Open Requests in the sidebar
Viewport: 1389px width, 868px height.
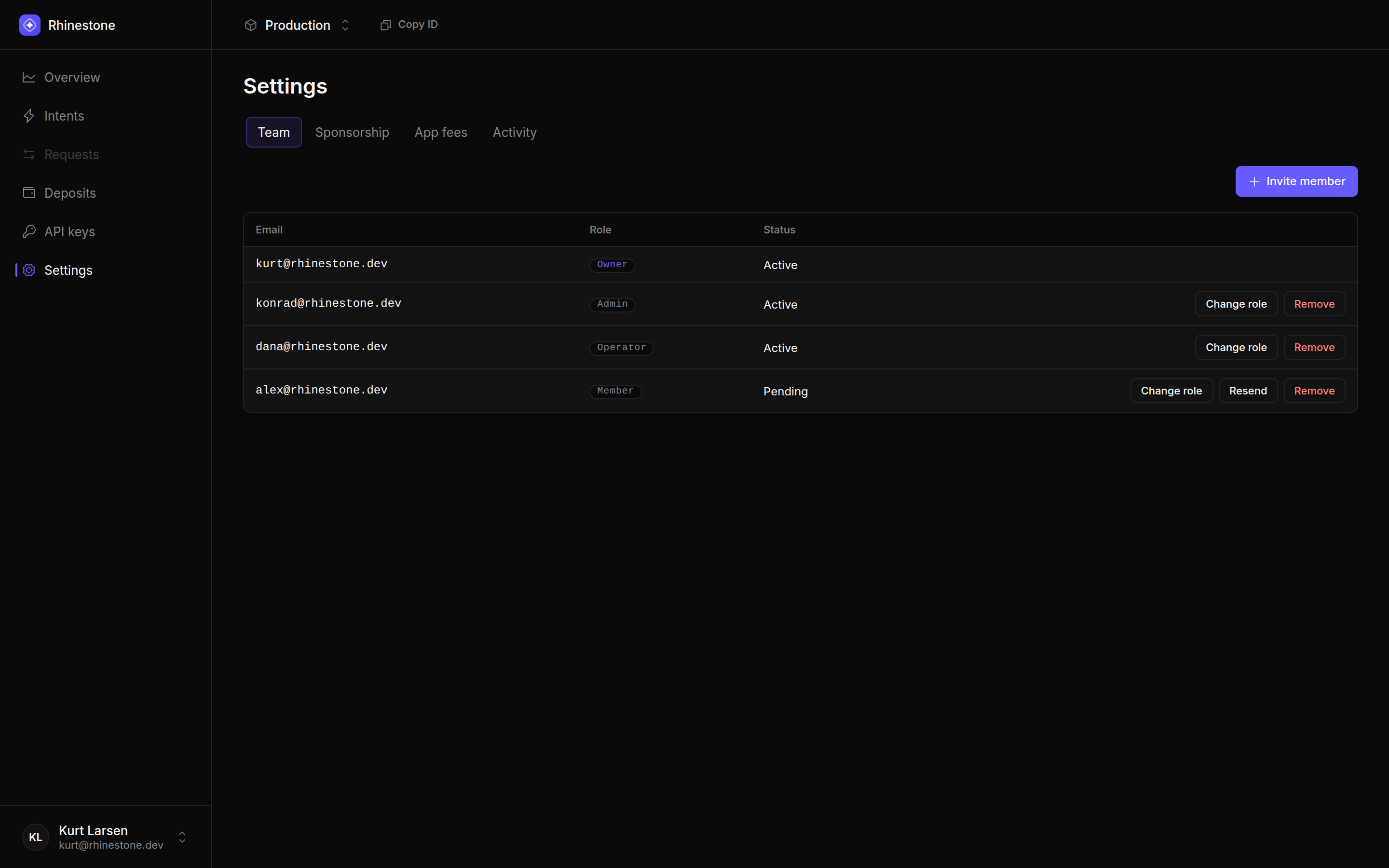106,154
